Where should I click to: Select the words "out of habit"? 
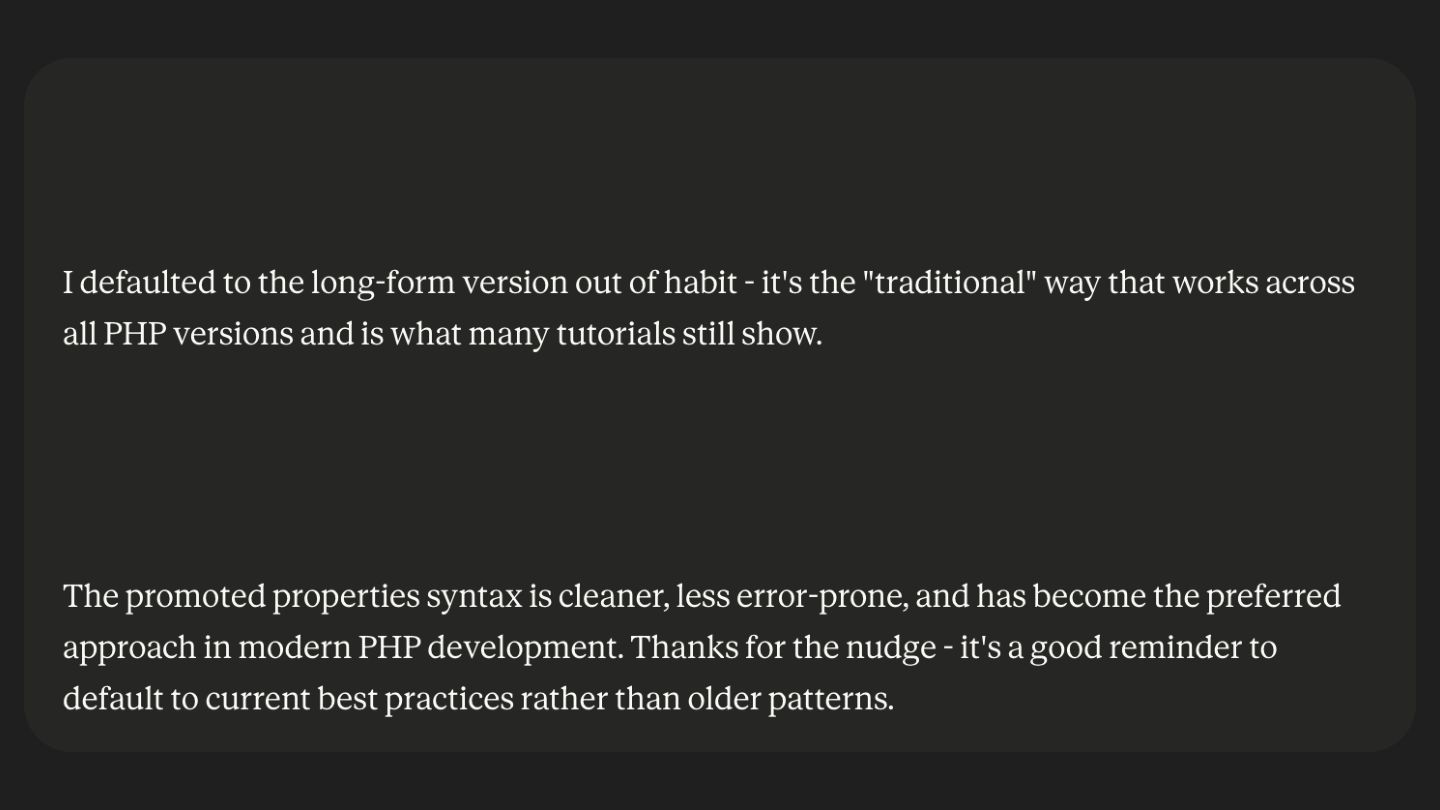point(655,283)
